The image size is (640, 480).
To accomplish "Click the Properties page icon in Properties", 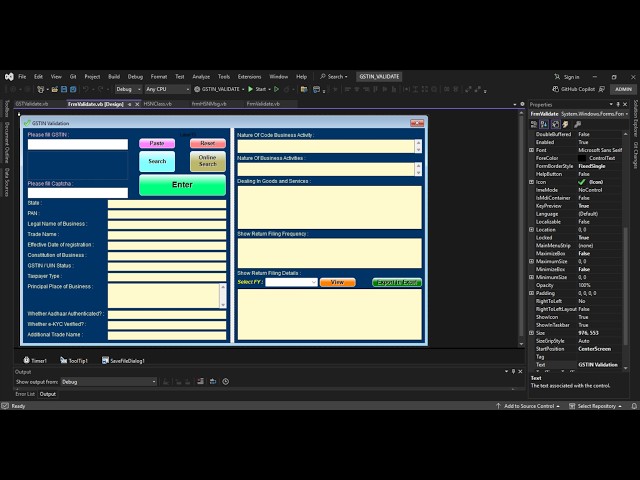I will click(x=555, y=124).
